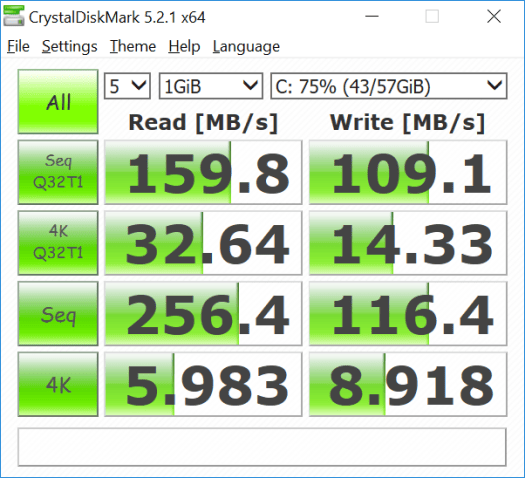Run the plain 4K benchmark
Viewport: 525px width, 478px height.
(58, 384)
